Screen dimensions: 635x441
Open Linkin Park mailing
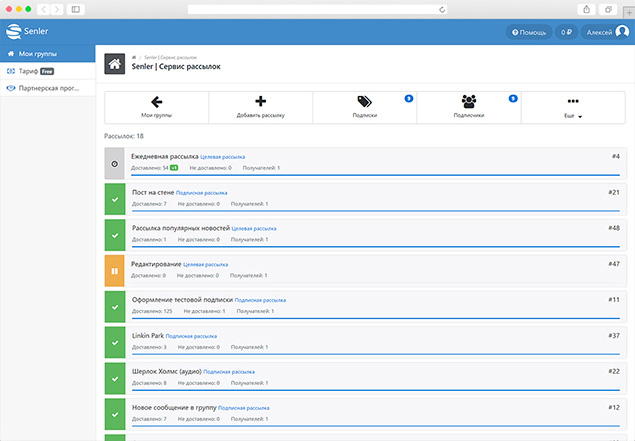tap(148, 336)
